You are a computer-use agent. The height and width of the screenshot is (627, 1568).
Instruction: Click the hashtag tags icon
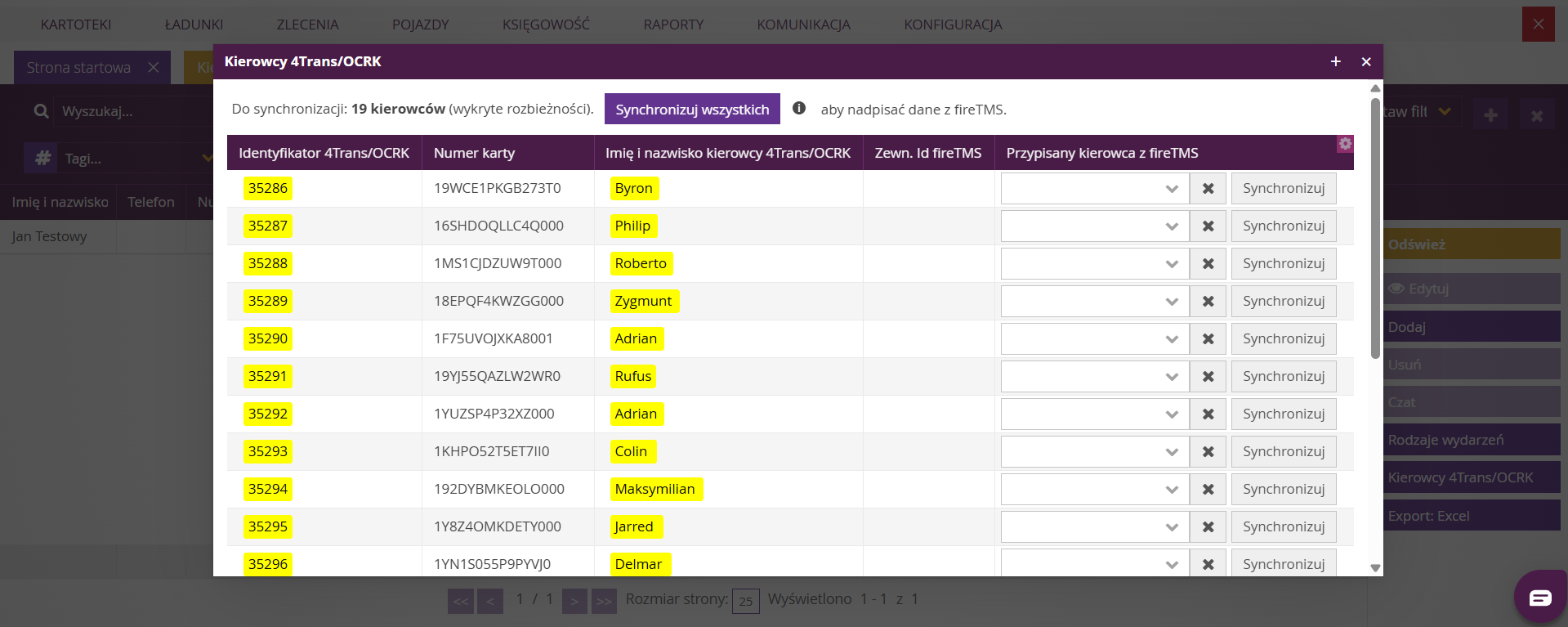[x=42, y=158]
